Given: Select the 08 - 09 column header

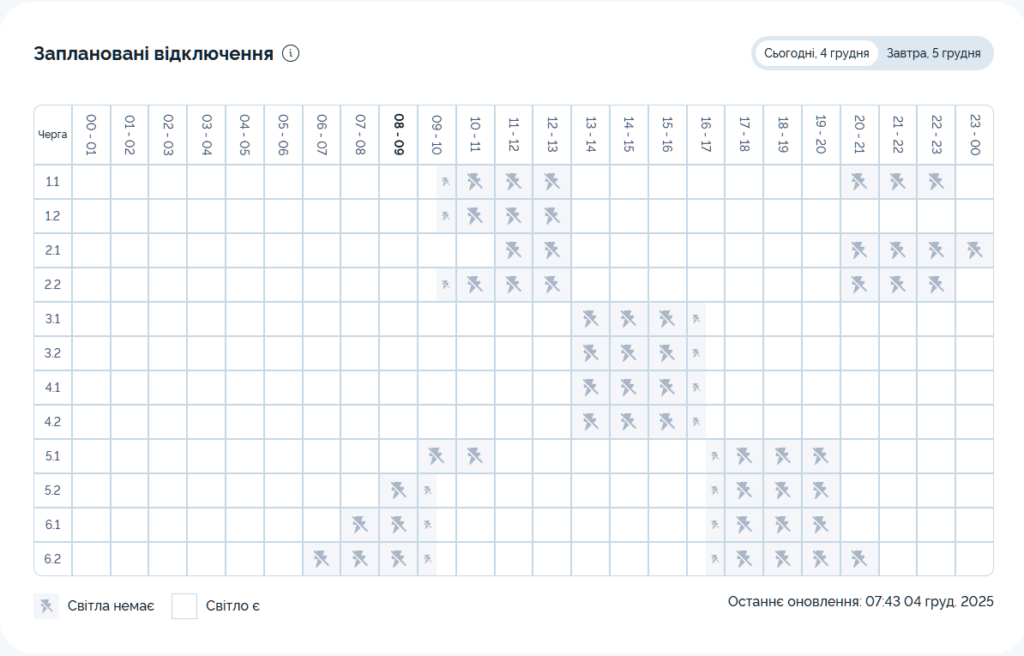Looking at the screenshot, I should (x=398, y=134).
